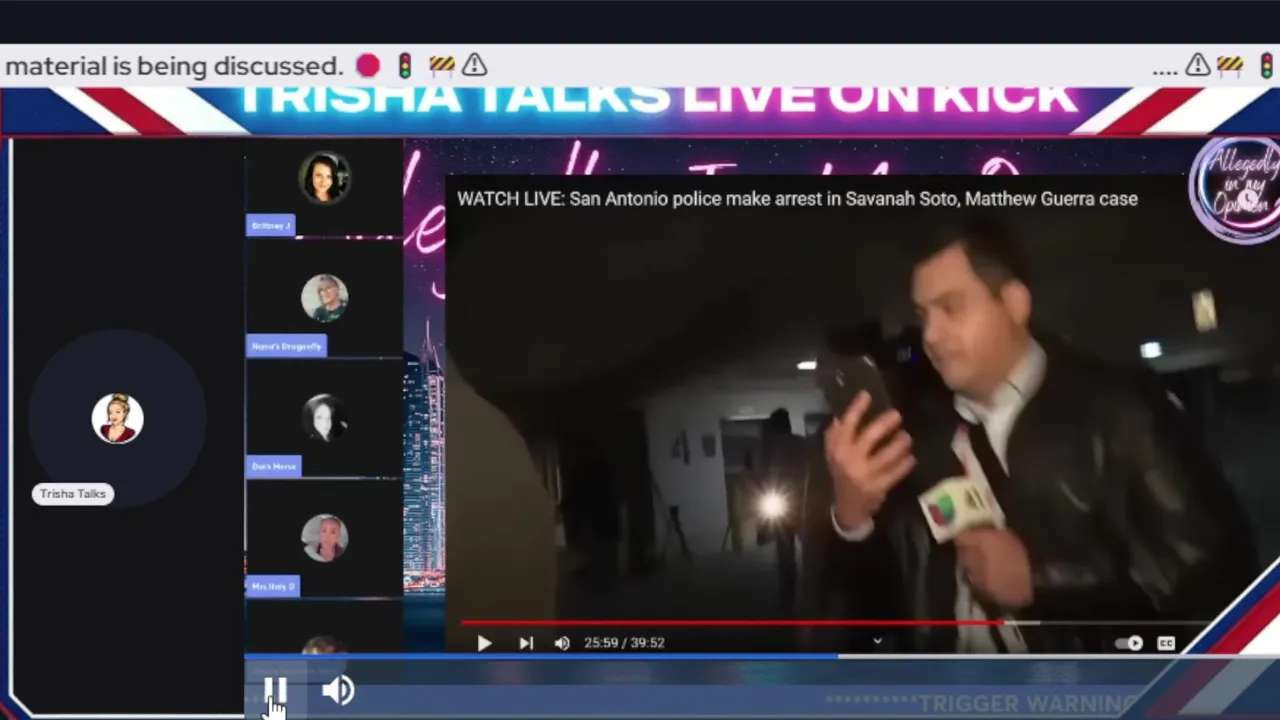Image resolution: width=1280 pixels, height=720 pixels.
Task: Click the Brittney J name tag
Action: pos(271,225)
